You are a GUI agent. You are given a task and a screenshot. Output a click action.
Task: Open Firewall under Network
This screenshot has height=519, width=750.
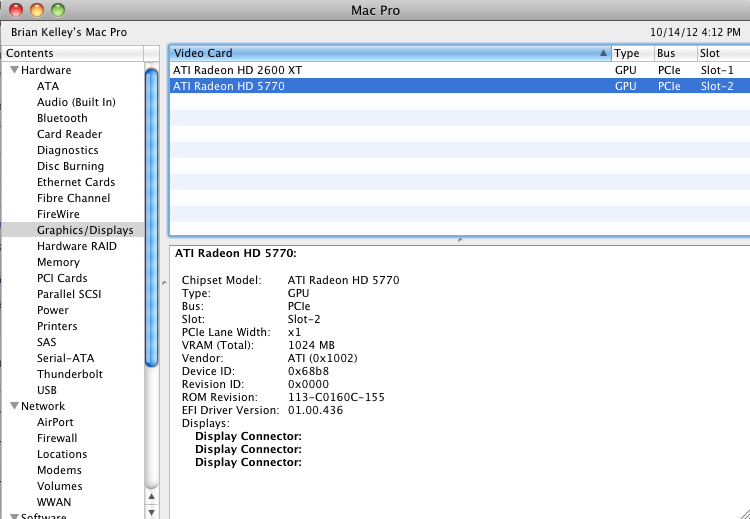(57, 438)
